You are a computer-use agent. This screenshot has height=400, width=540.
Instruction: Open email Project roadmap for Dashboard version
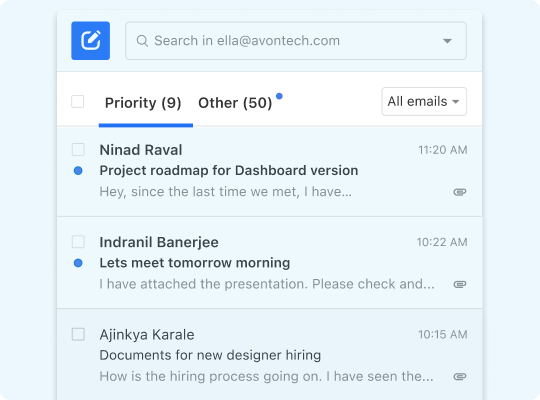(x=270, y=171)
